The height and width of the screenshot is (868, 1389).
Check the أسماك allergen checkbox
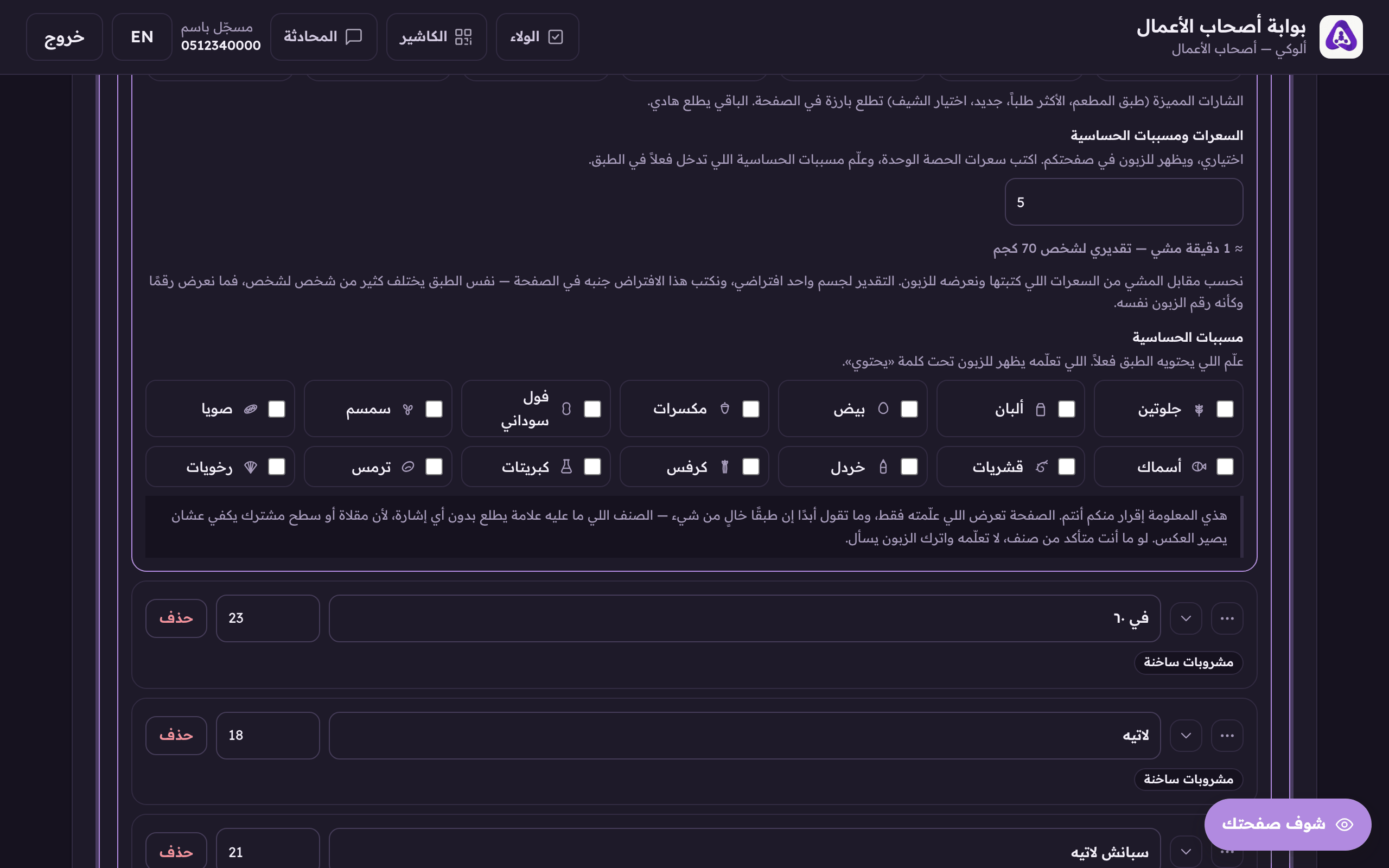[1225, 466]
